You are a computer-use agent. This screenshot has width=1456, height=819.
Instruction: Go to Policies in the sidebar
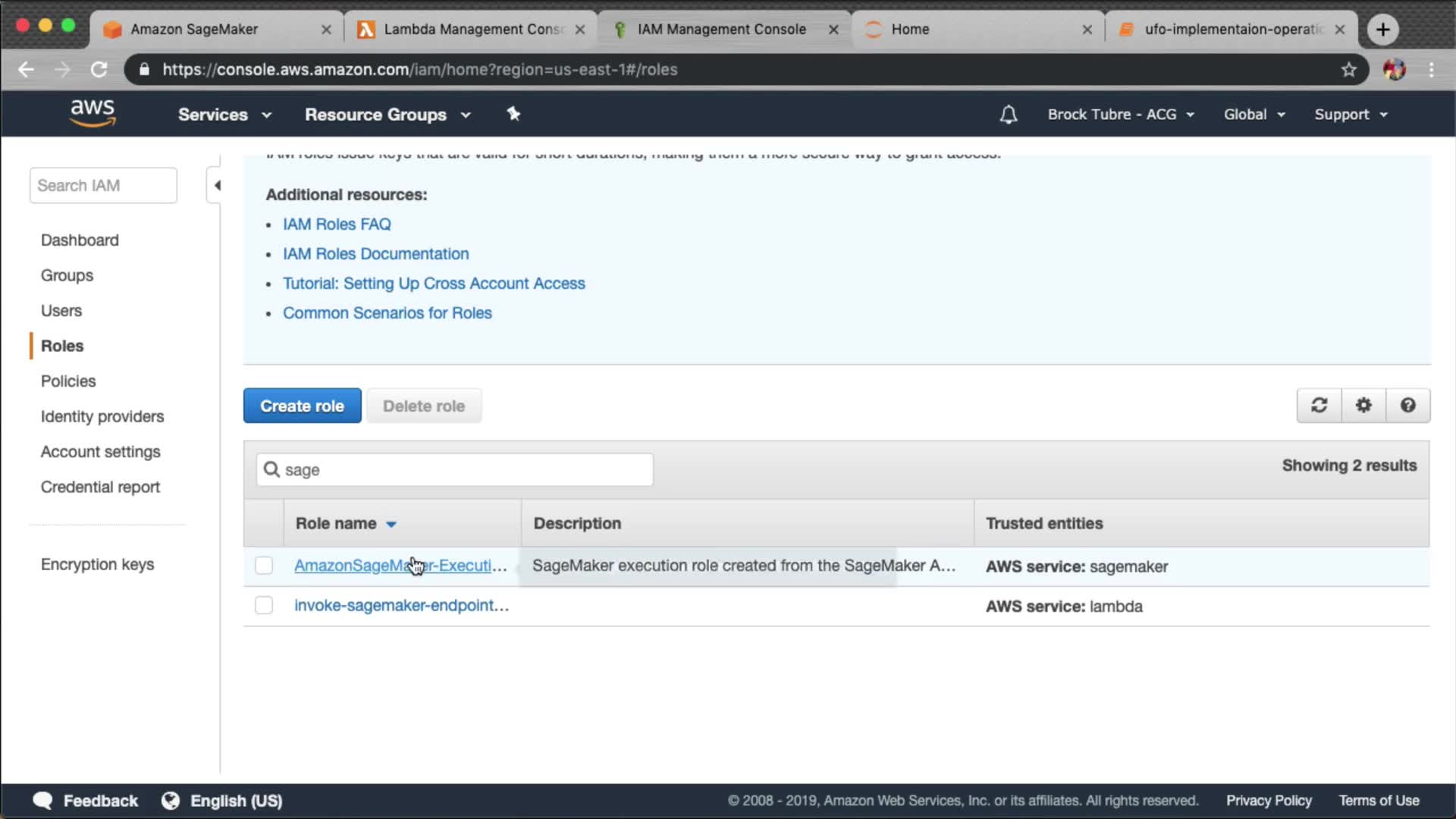68,381
